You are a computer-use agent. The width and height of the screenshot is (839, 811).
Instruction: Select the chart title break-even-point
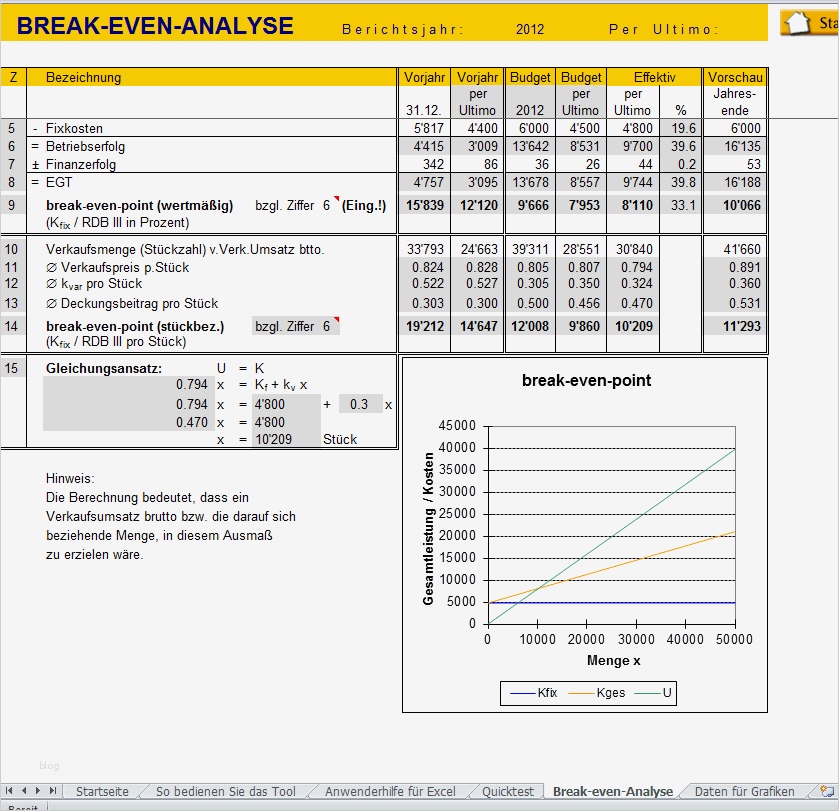pyautogui.click(x=586, y=380)
